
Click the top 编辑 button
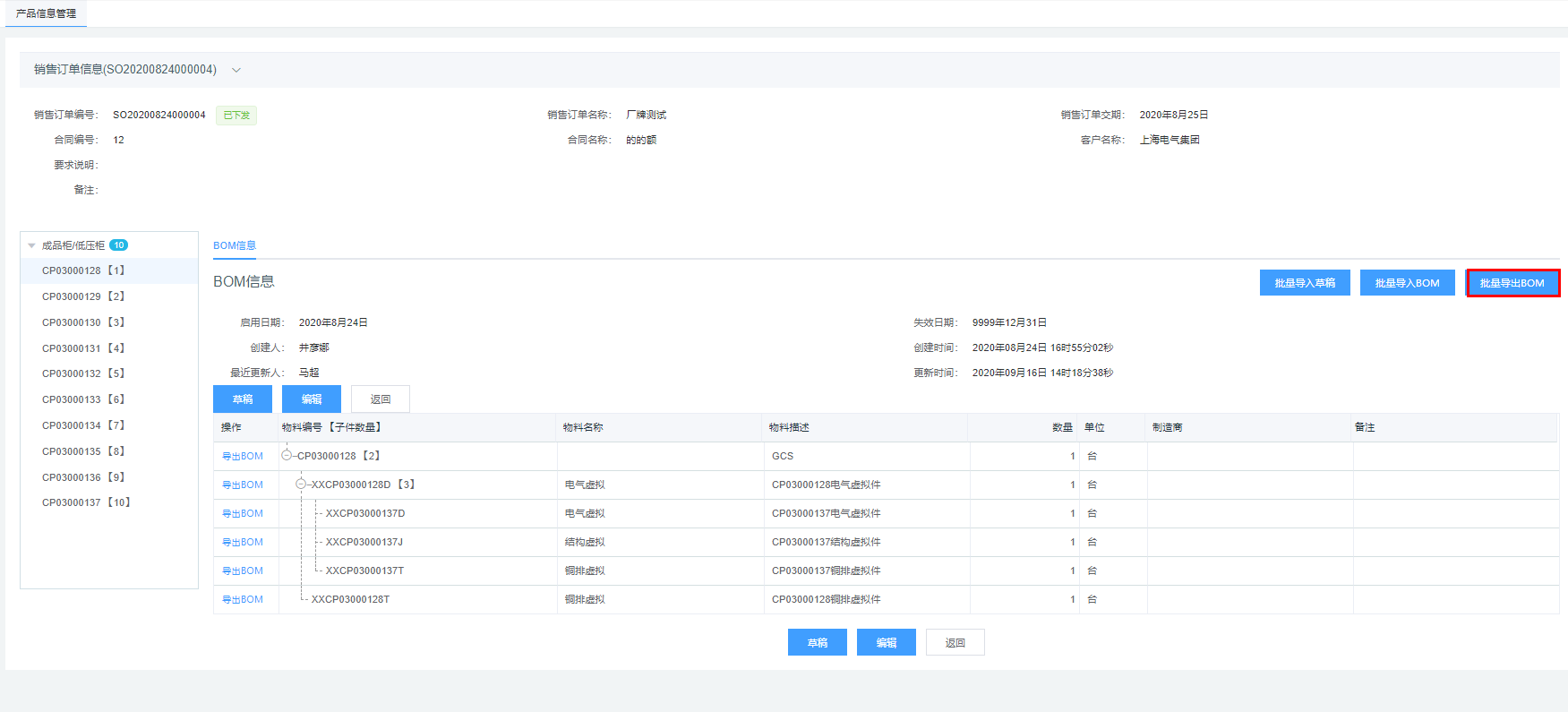point(312,399)
